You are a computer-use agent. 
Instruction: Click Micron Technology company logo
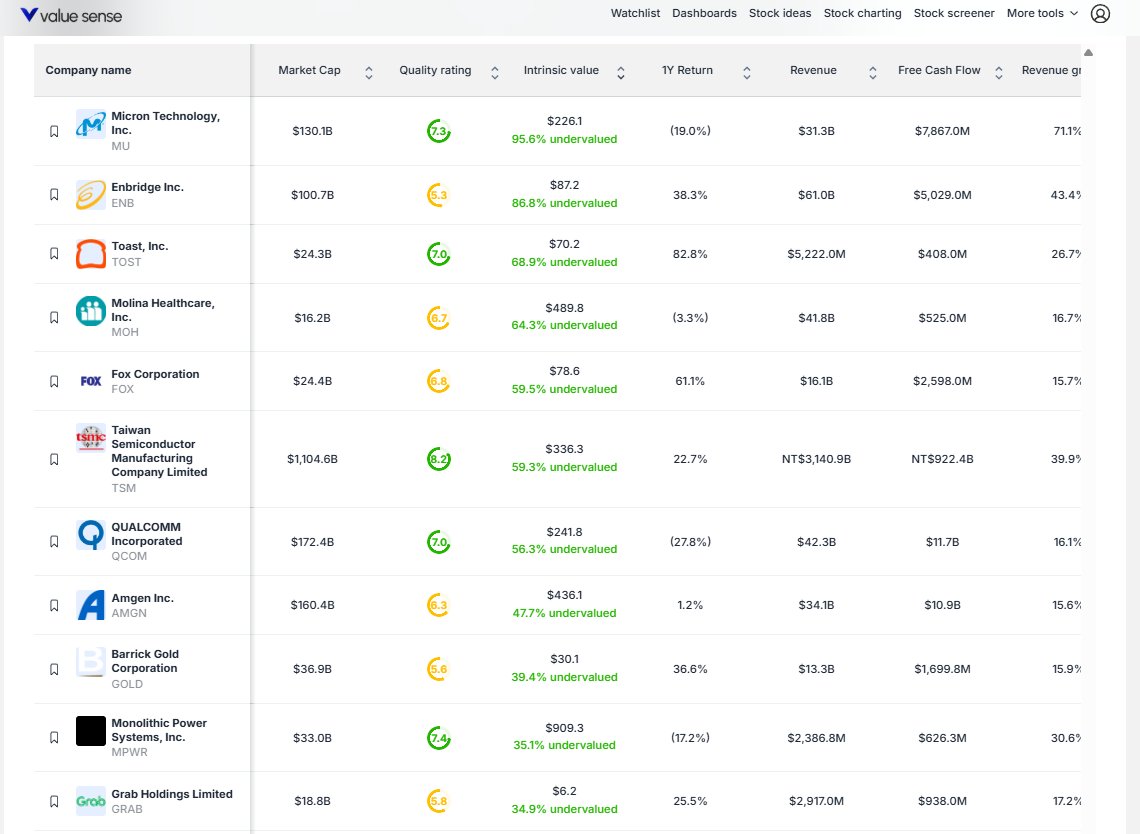pos(91,124)
